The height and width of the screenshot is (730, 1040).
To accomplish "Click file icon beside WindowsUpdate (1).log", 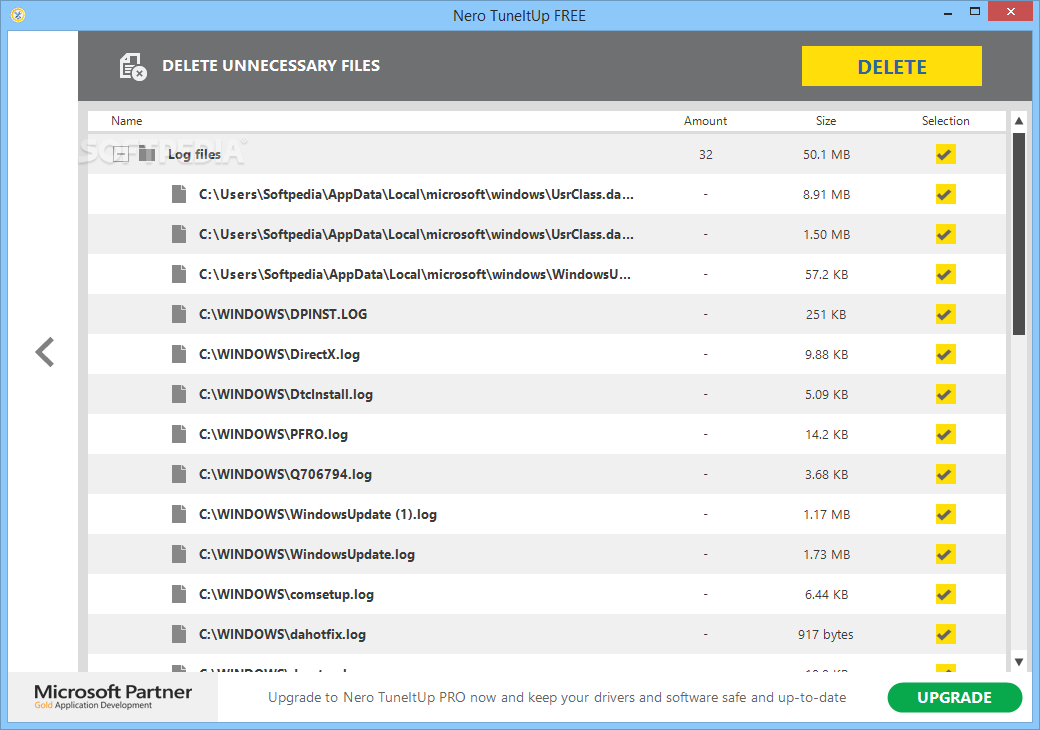I will coord(178,515).
